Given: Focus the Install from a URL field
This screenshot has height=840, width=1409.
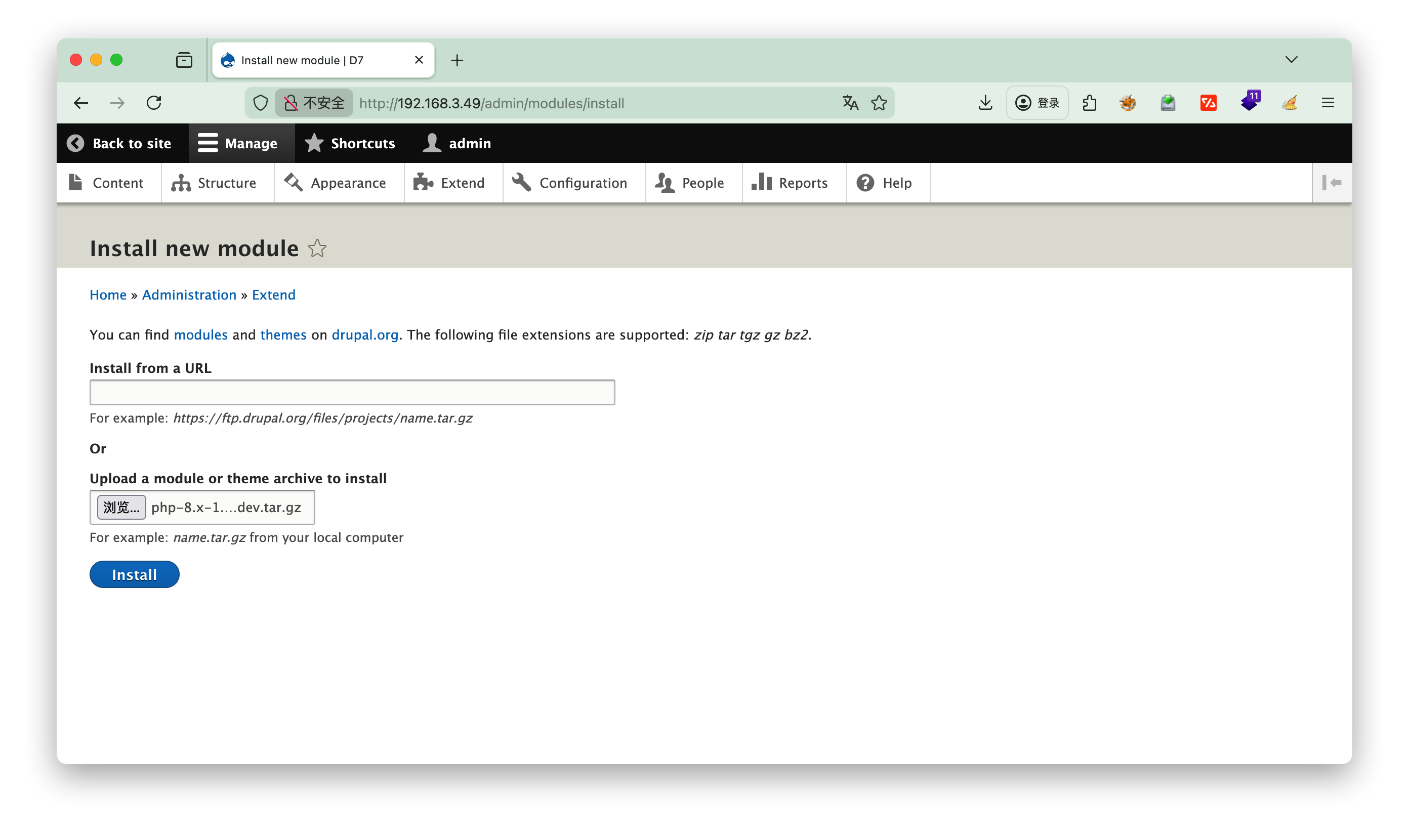Looking at the screenshot, I should 352,392.
